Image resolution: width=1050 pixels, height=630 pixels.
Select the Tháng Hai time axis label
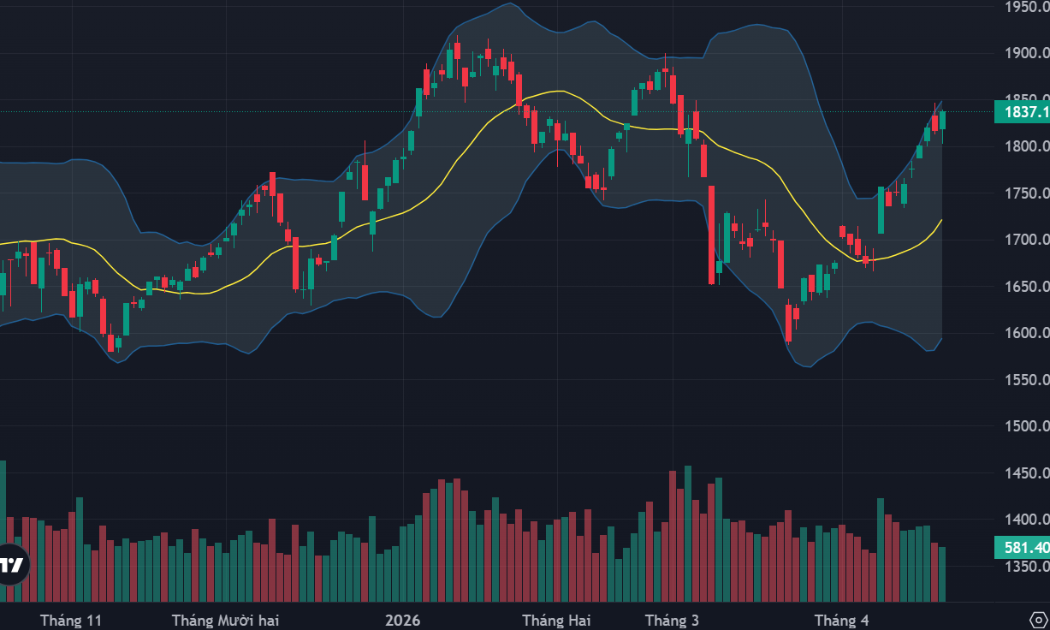(556, 621)
